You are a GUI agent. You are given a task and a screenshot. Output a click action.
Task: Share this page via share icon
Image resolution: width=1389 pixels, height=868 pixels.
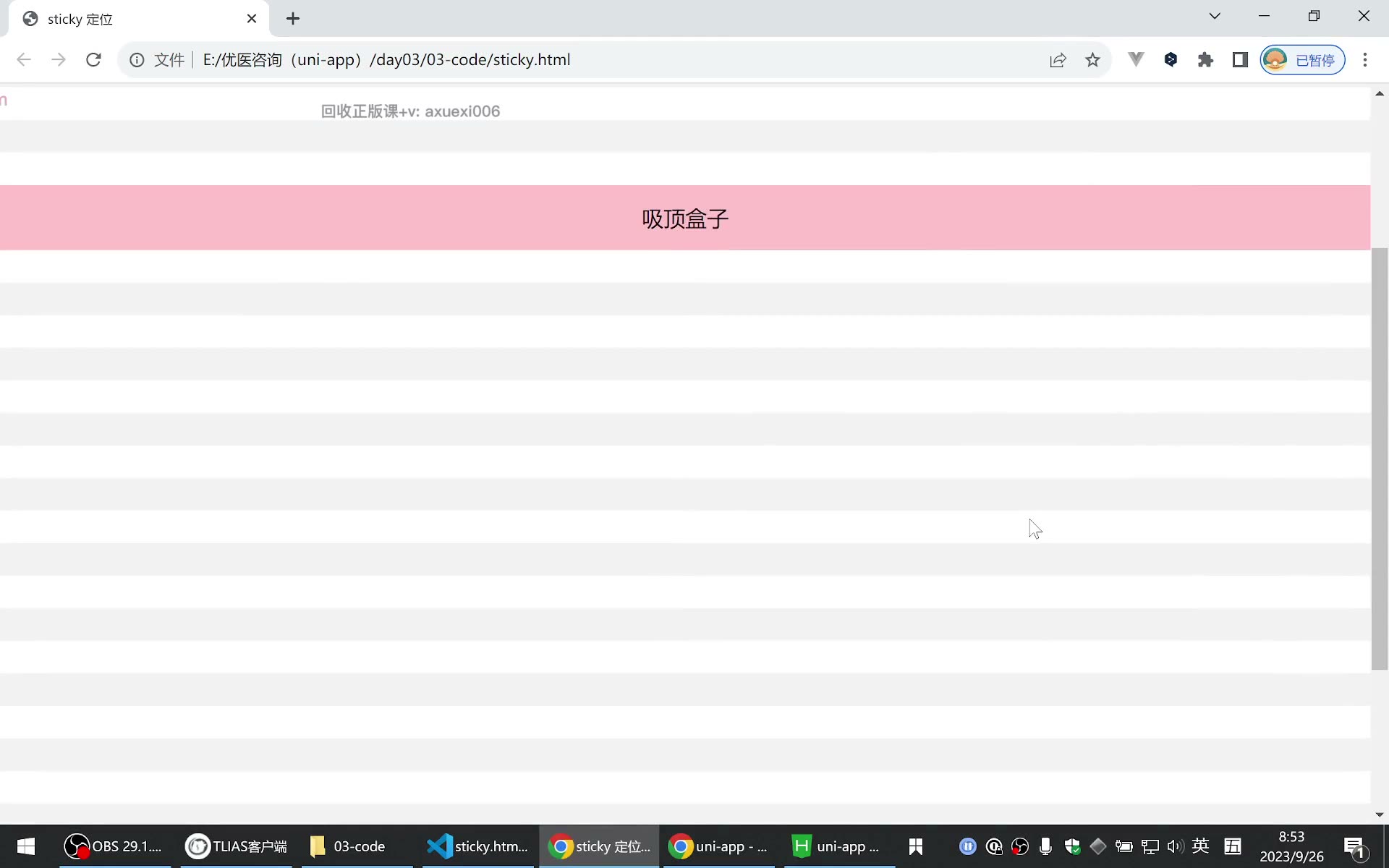coord(1058,60)
